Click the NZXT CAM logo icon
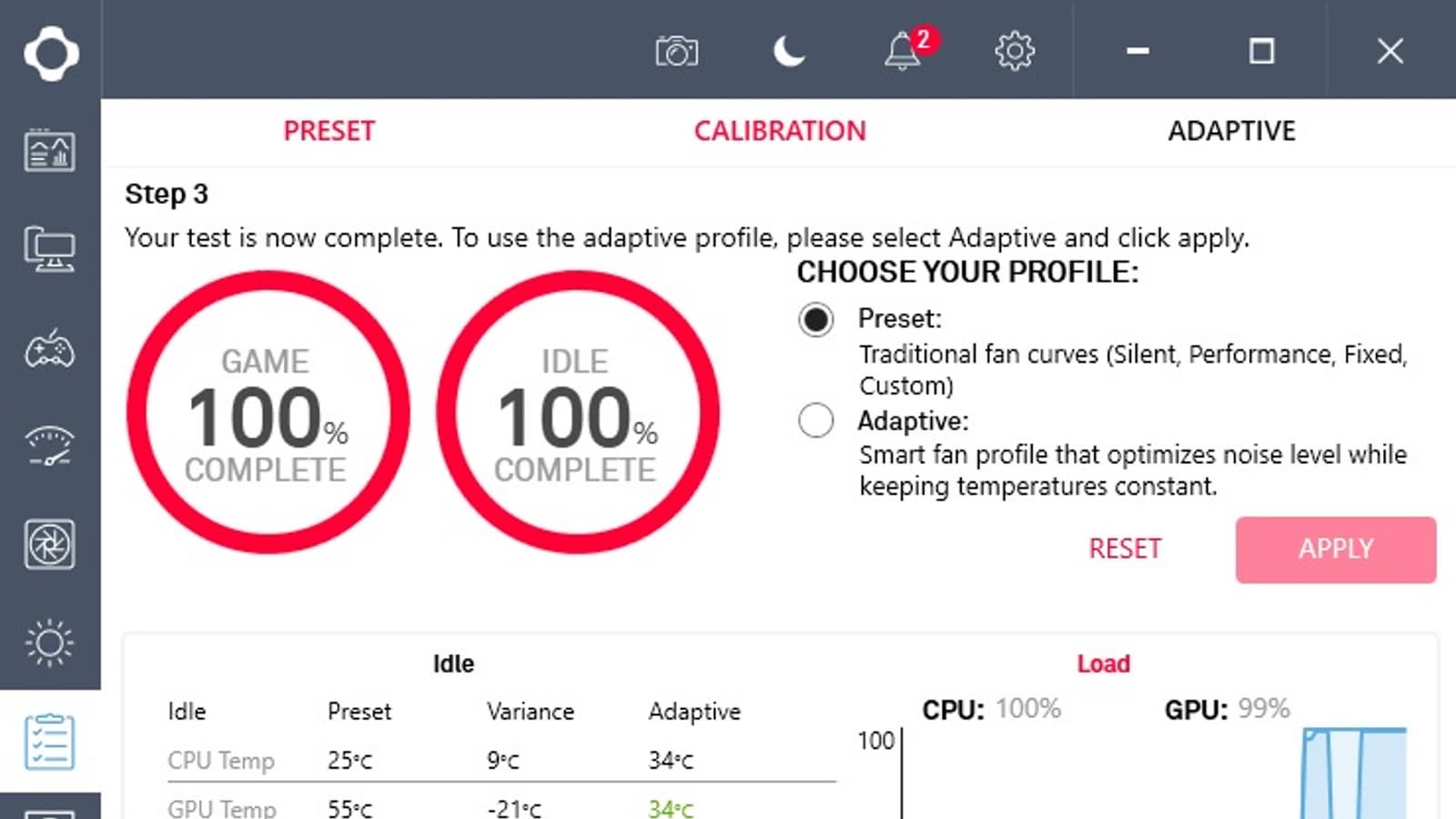1456x819 pixels. pyautogui.click(x=51, y=53)
